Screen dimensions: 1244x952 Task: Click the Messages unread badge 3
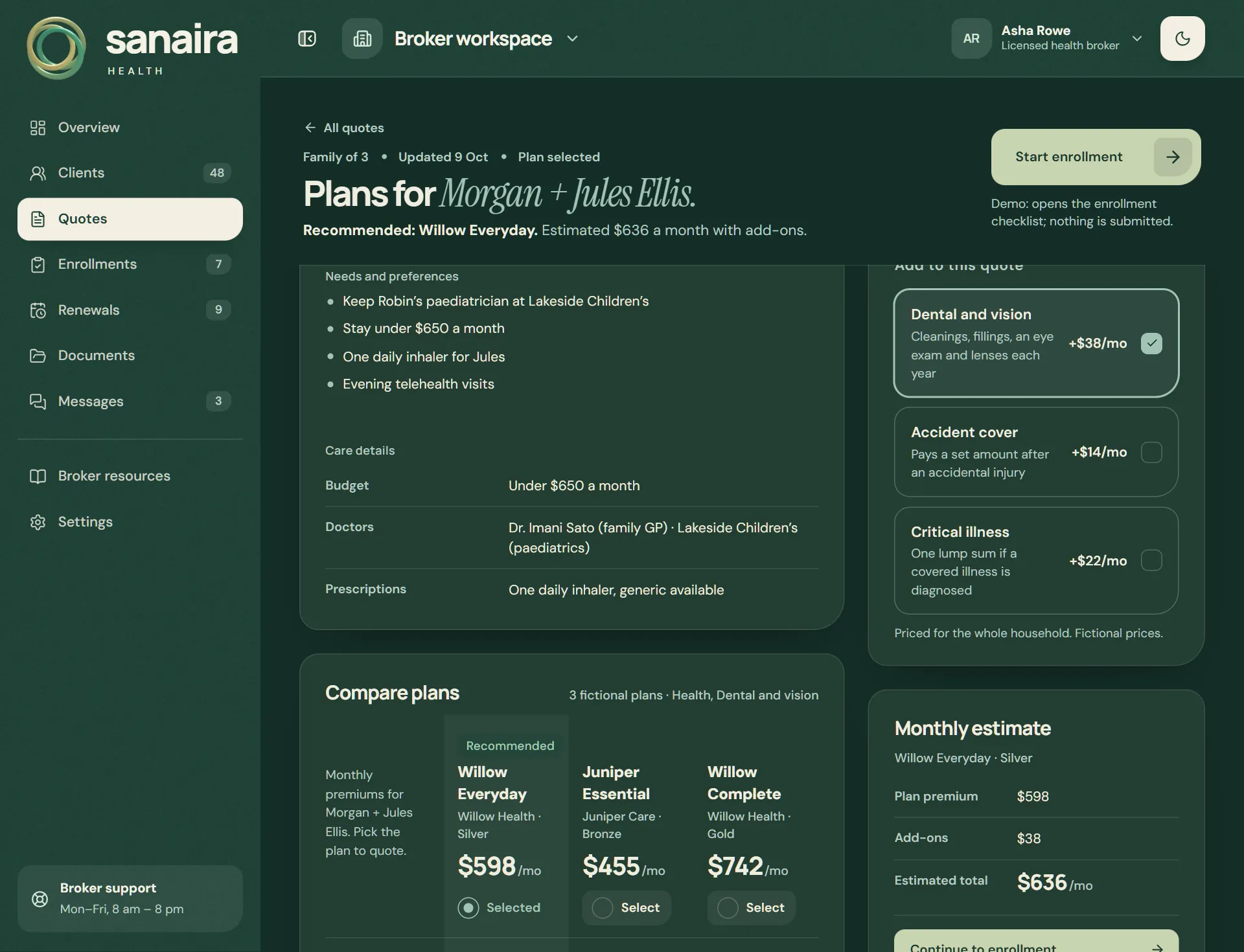tap(218, 402)
